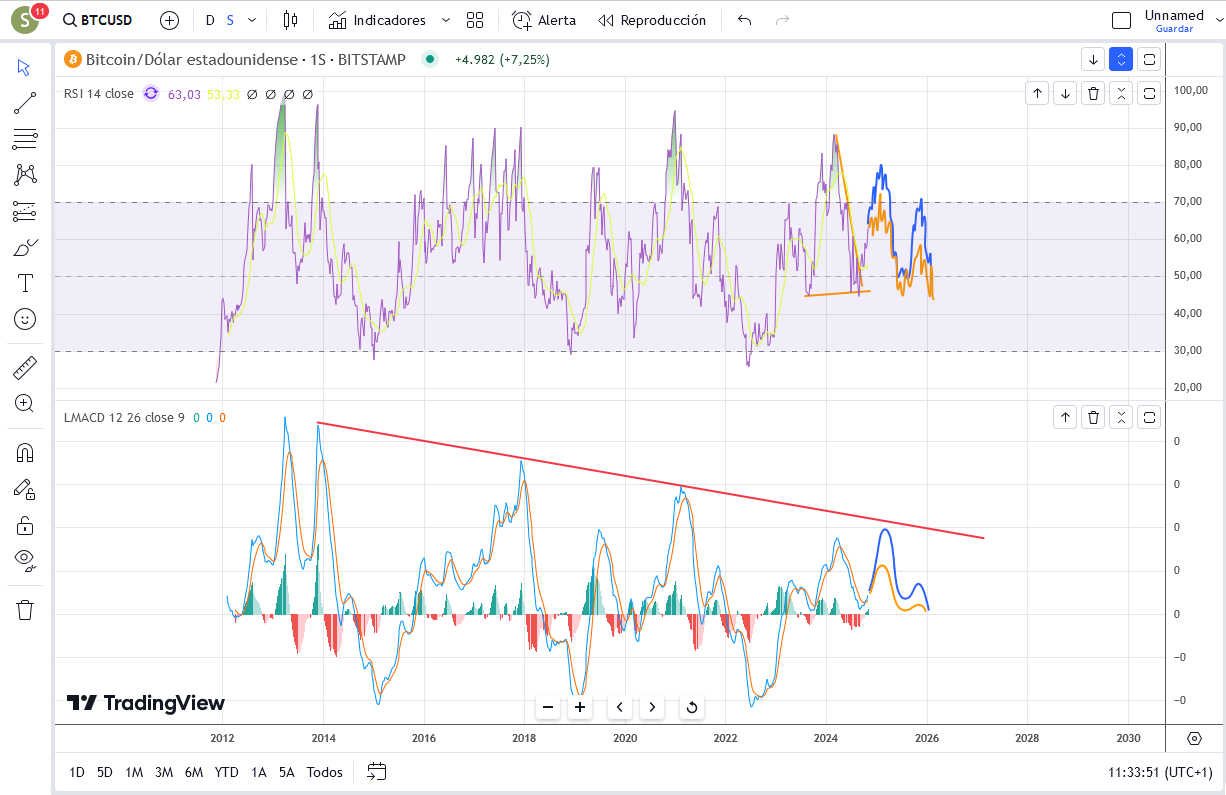This screenshot has height=795, width=1226.
Task: Select the text annotation tool
Action: tap(25, 283)
